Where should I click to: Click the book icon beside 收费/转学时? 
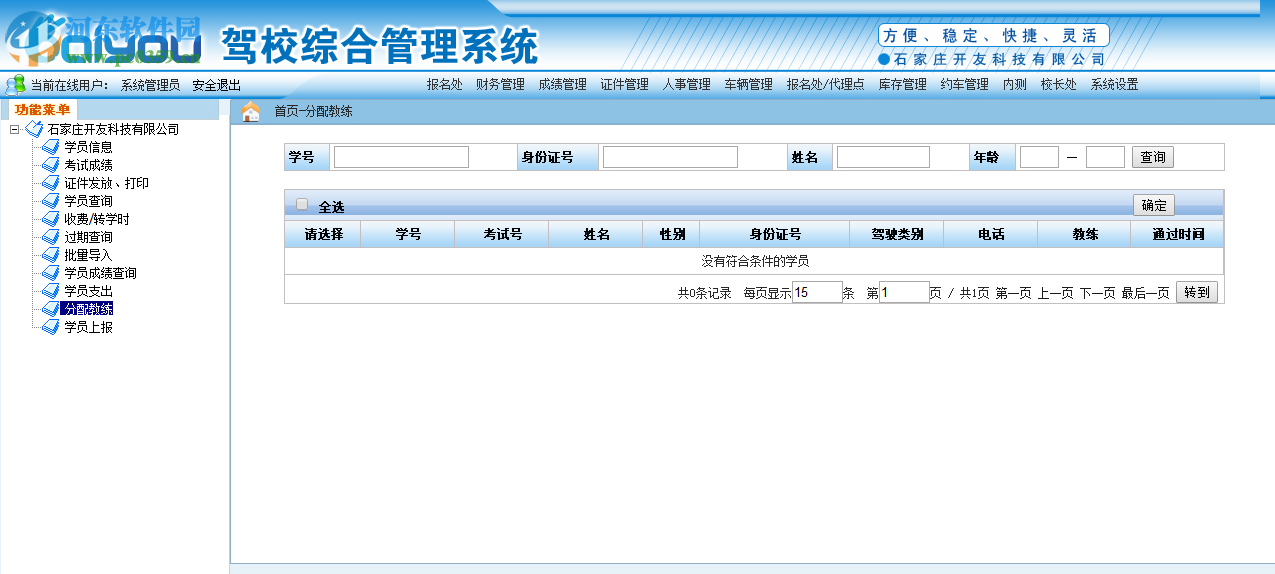(50, 219)
